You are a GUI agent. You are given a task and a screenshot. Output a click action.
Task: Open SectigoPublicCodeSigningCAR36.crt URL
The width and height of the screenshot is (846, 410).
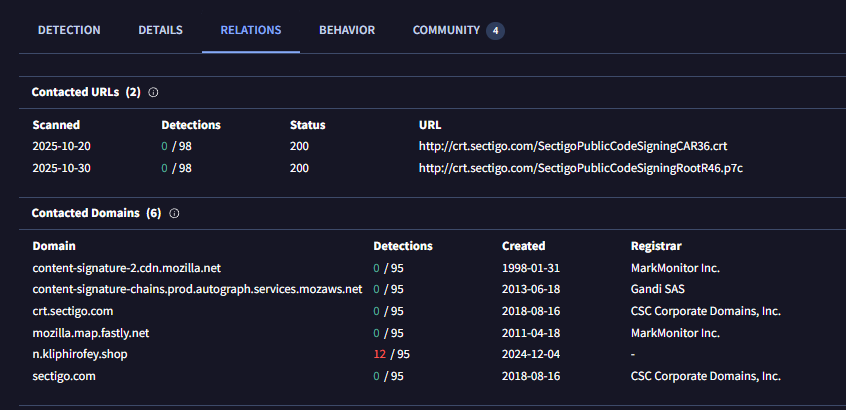point(573,146)
